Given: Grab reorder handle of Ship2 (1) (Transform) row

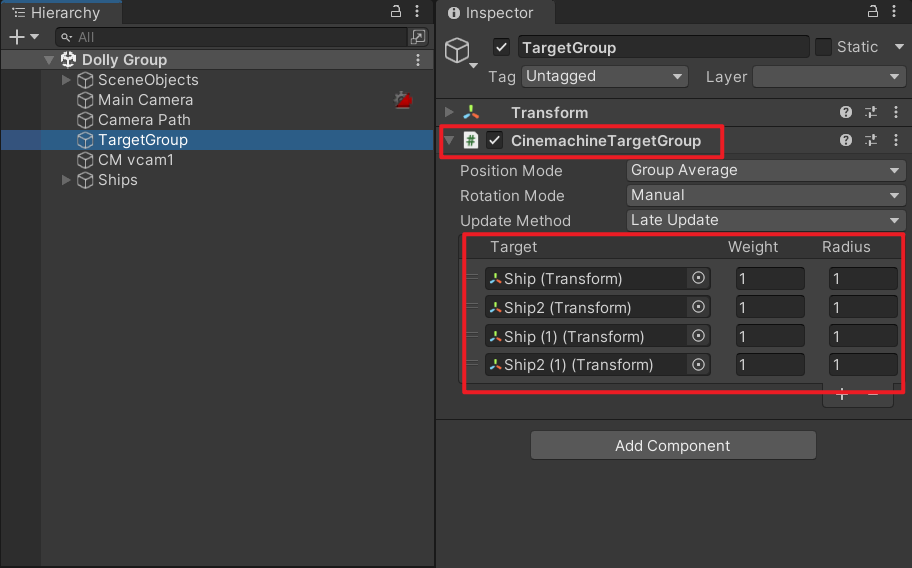Looking at the screenshot, I should pyautogui.click(x=472, y=363).
